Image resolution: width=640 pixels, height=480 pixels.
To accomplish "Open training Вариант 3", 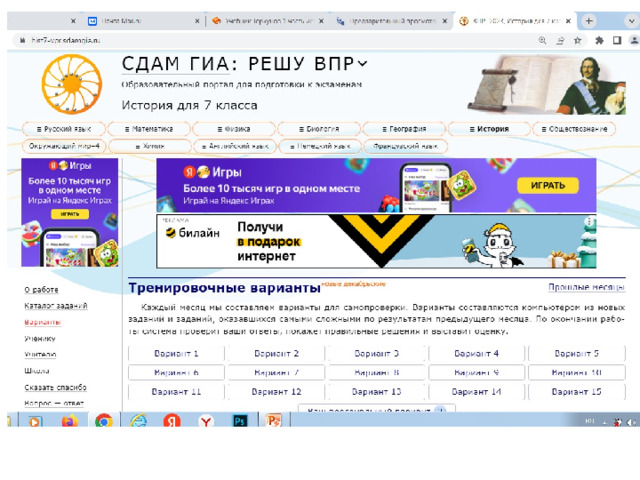I will 376,353.
